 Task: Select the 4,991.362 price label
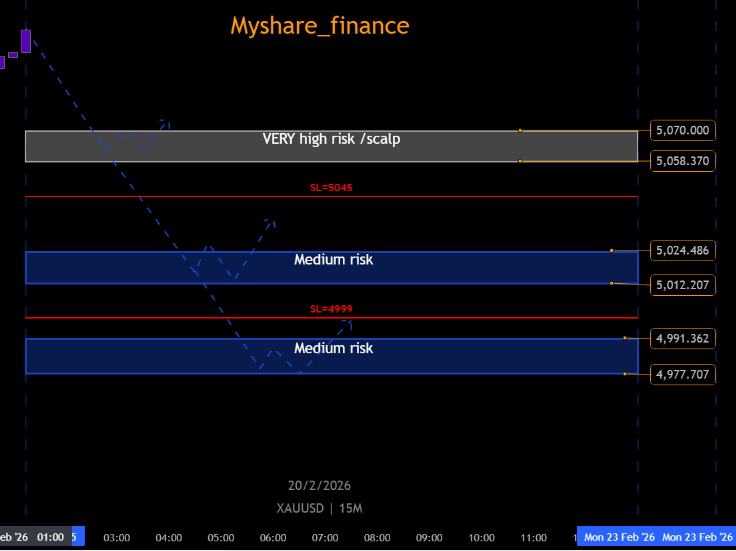[x=682, y=338]
